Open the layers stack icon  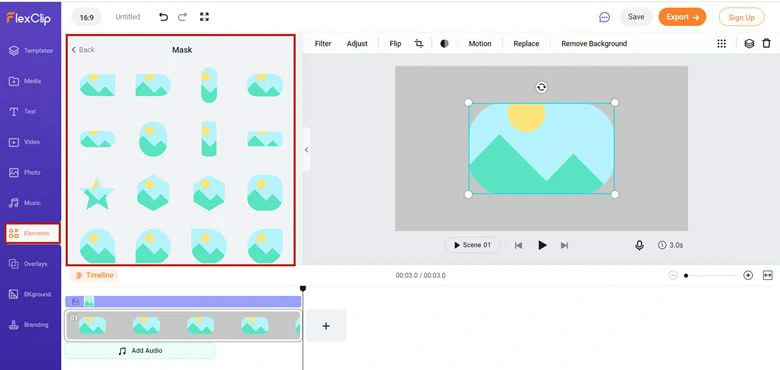(749, 44)
